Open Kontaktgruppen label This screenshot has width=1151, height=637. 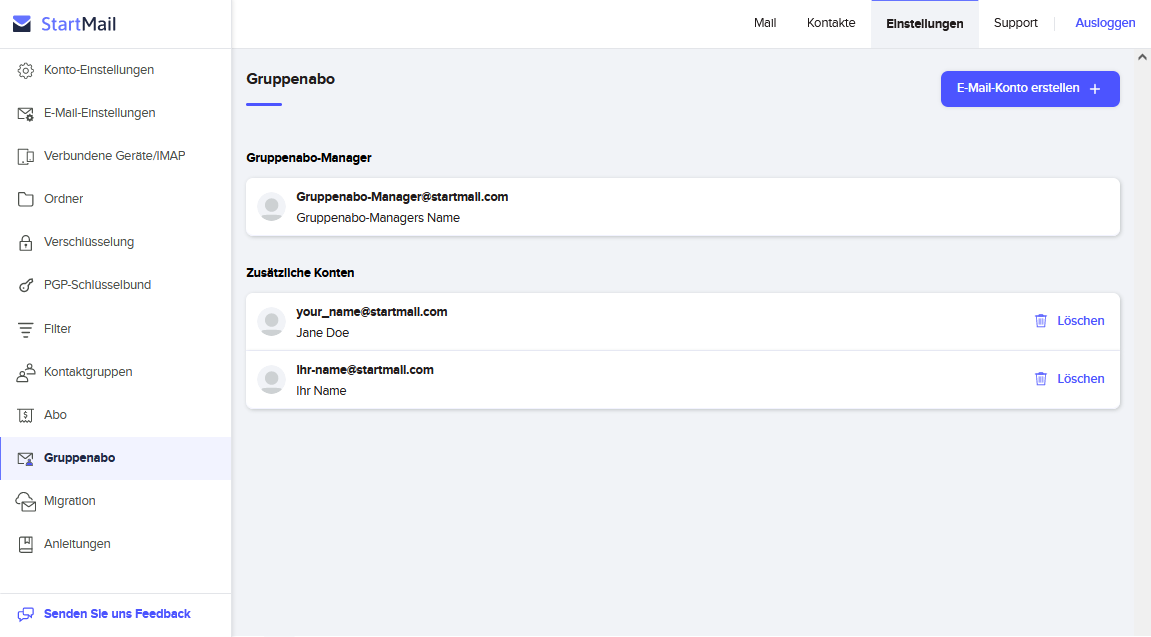coord(88,372)
